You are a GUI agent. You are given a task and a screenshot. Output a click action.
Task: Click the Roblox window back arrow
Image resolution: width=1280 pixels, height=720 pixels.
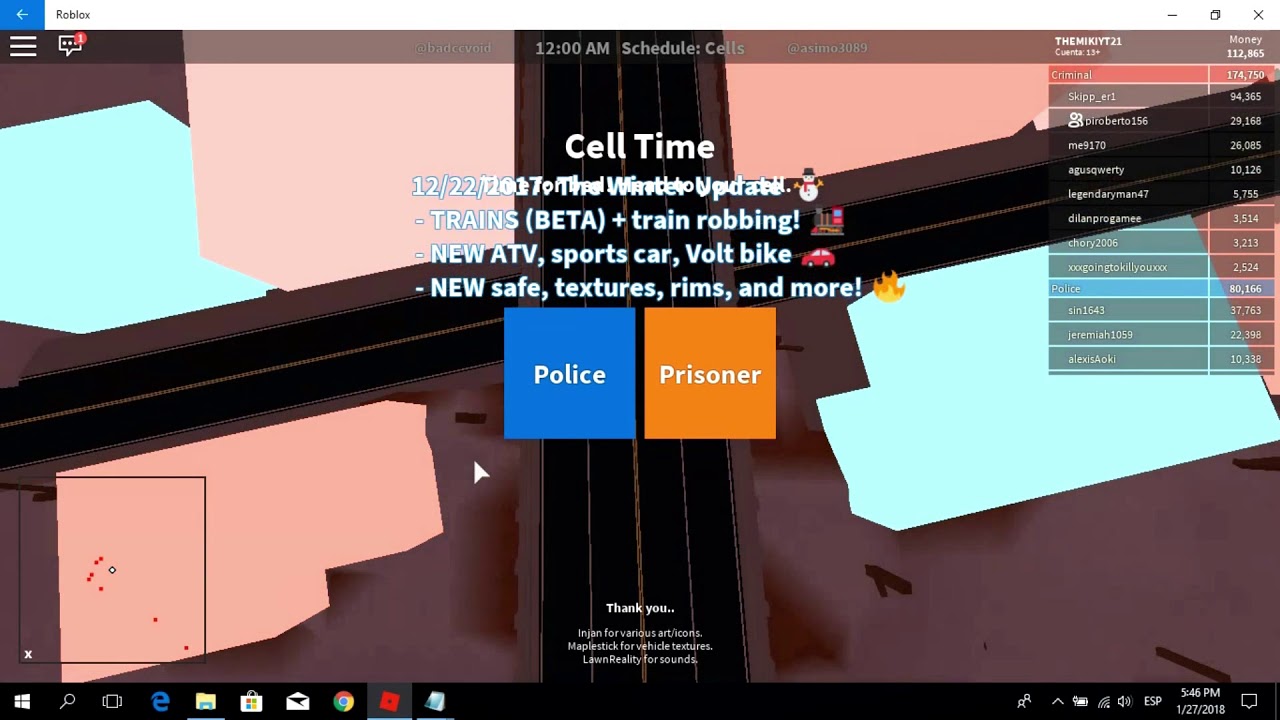pos(22,15)
